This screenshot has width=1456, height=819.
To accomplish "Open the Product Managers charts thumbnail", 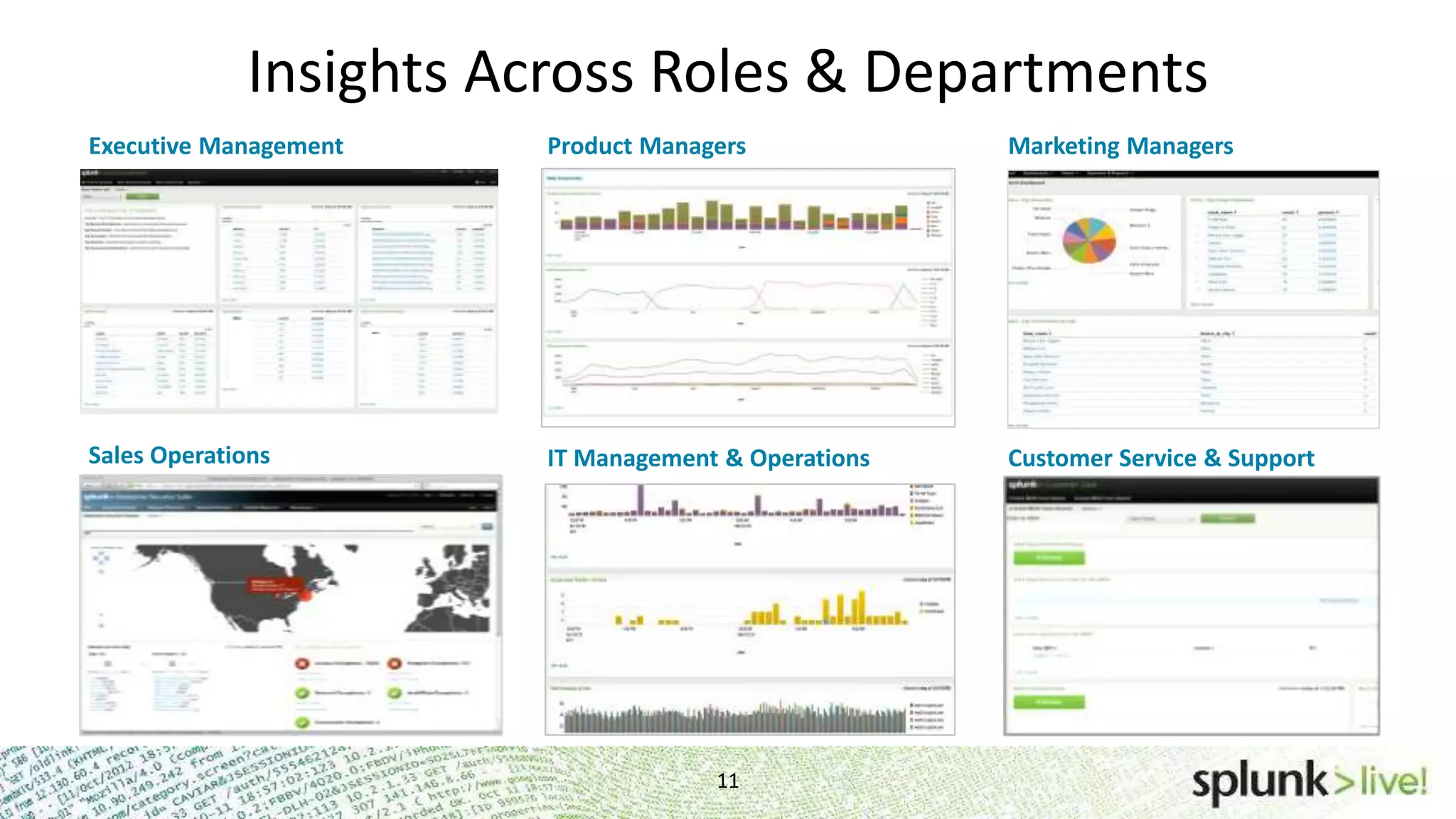I will (748, 298).
